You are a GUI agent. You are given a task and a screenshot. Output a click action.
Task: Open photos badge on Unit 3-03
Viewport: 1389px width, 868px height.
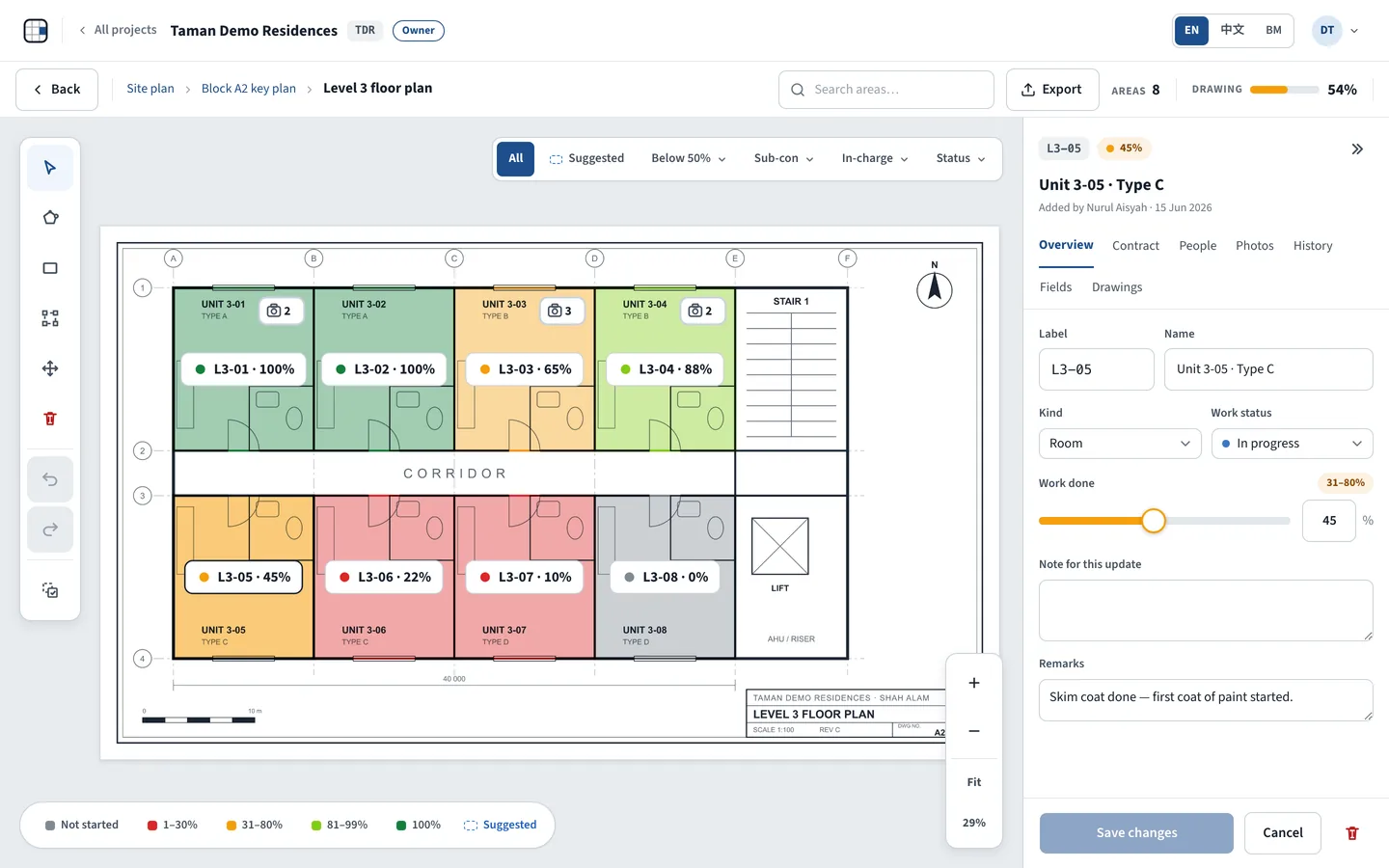[560, 311]
